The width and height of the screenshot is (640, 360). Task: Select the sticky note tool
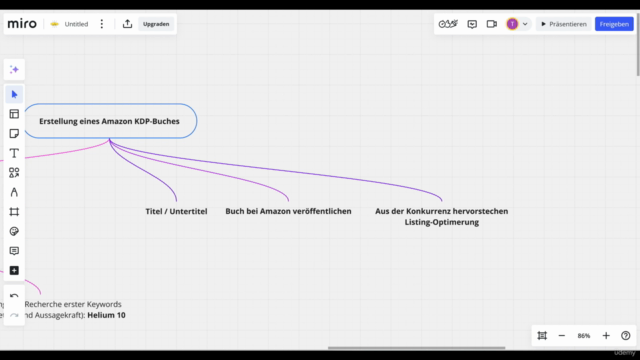coord(14,133)
